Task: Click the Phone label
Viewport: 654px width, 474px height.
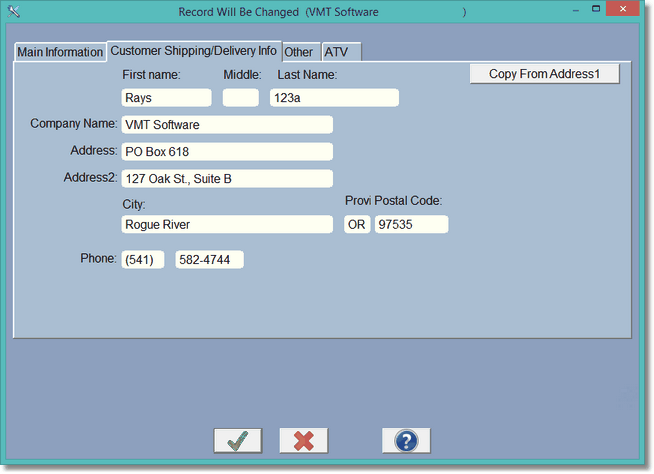Action: coord(98,258)
